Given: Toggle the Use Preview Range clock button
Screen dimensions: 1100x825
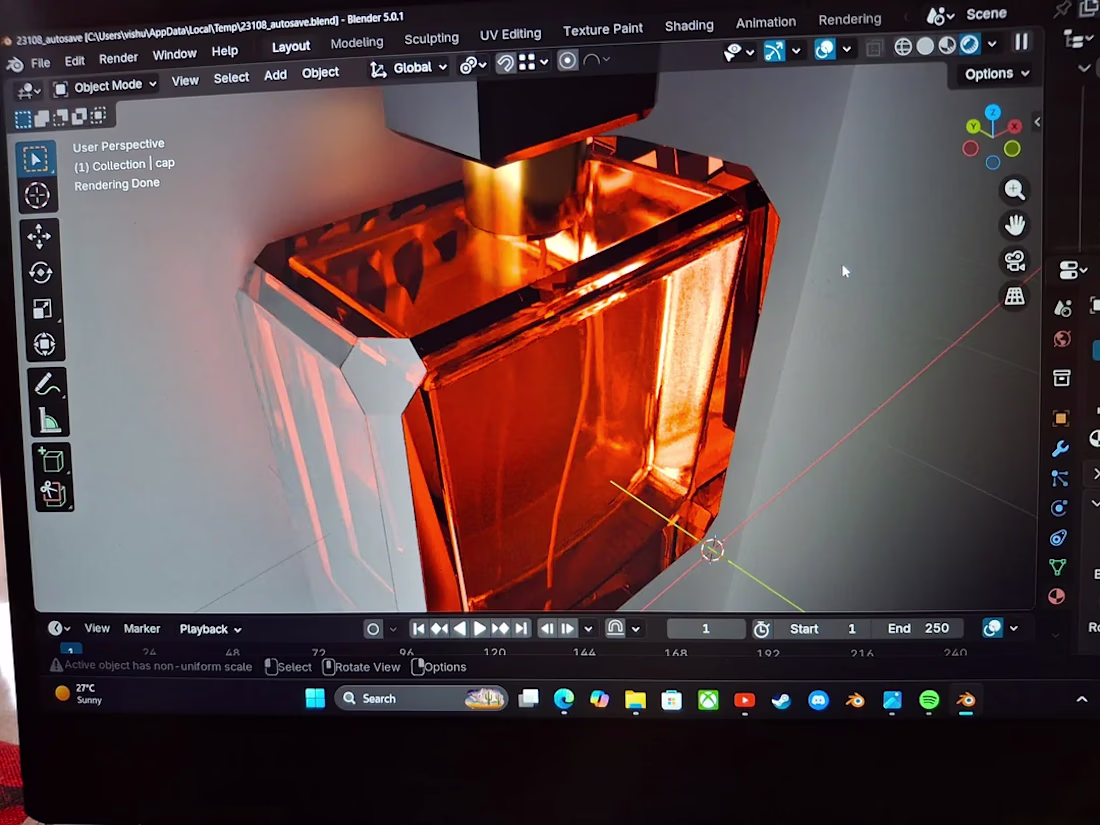Looking at the screenshot, I should click(761, 629).
